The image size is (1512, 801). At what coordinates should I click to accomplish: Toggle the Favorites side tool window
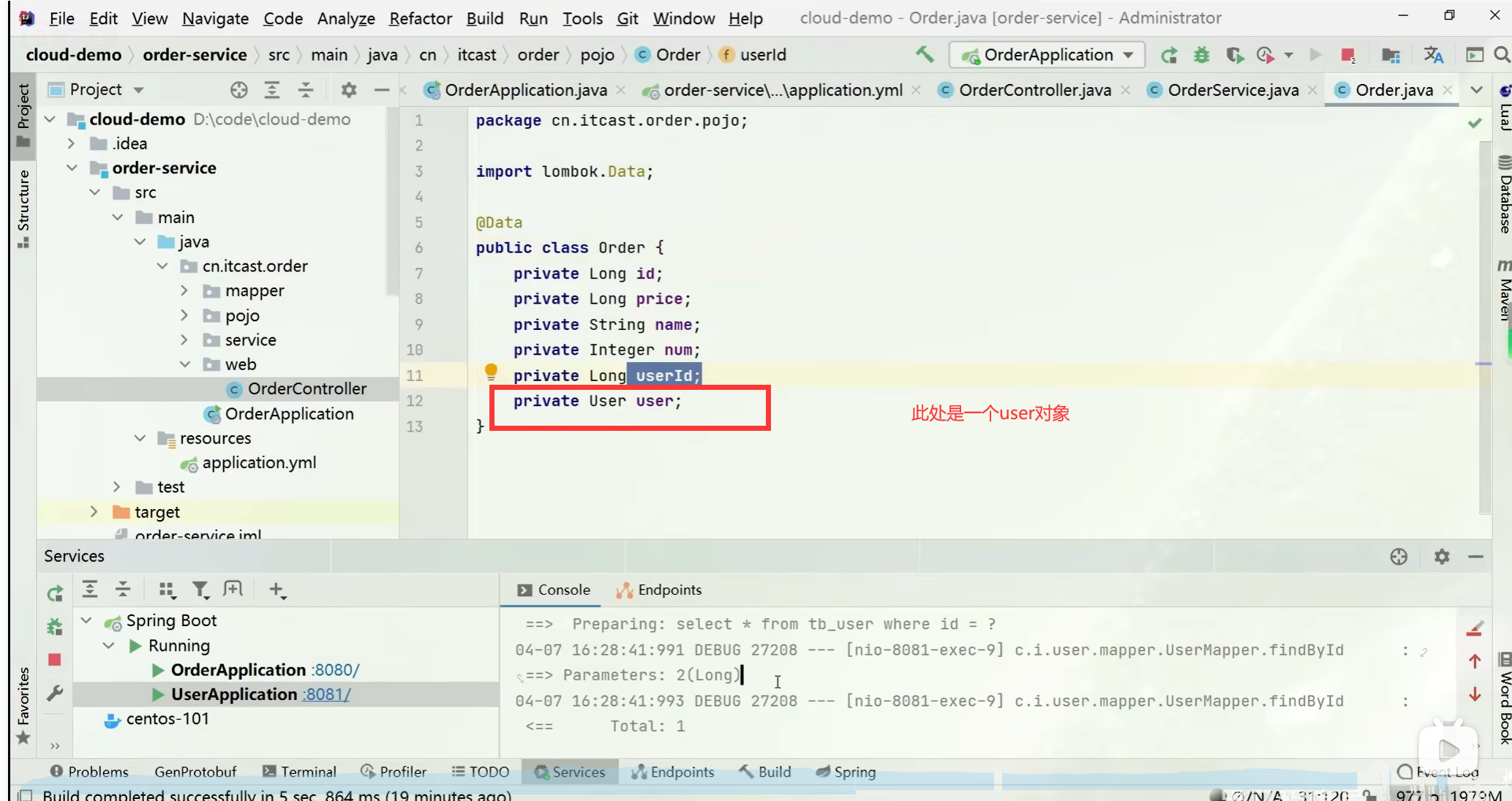tap(23, 704)
